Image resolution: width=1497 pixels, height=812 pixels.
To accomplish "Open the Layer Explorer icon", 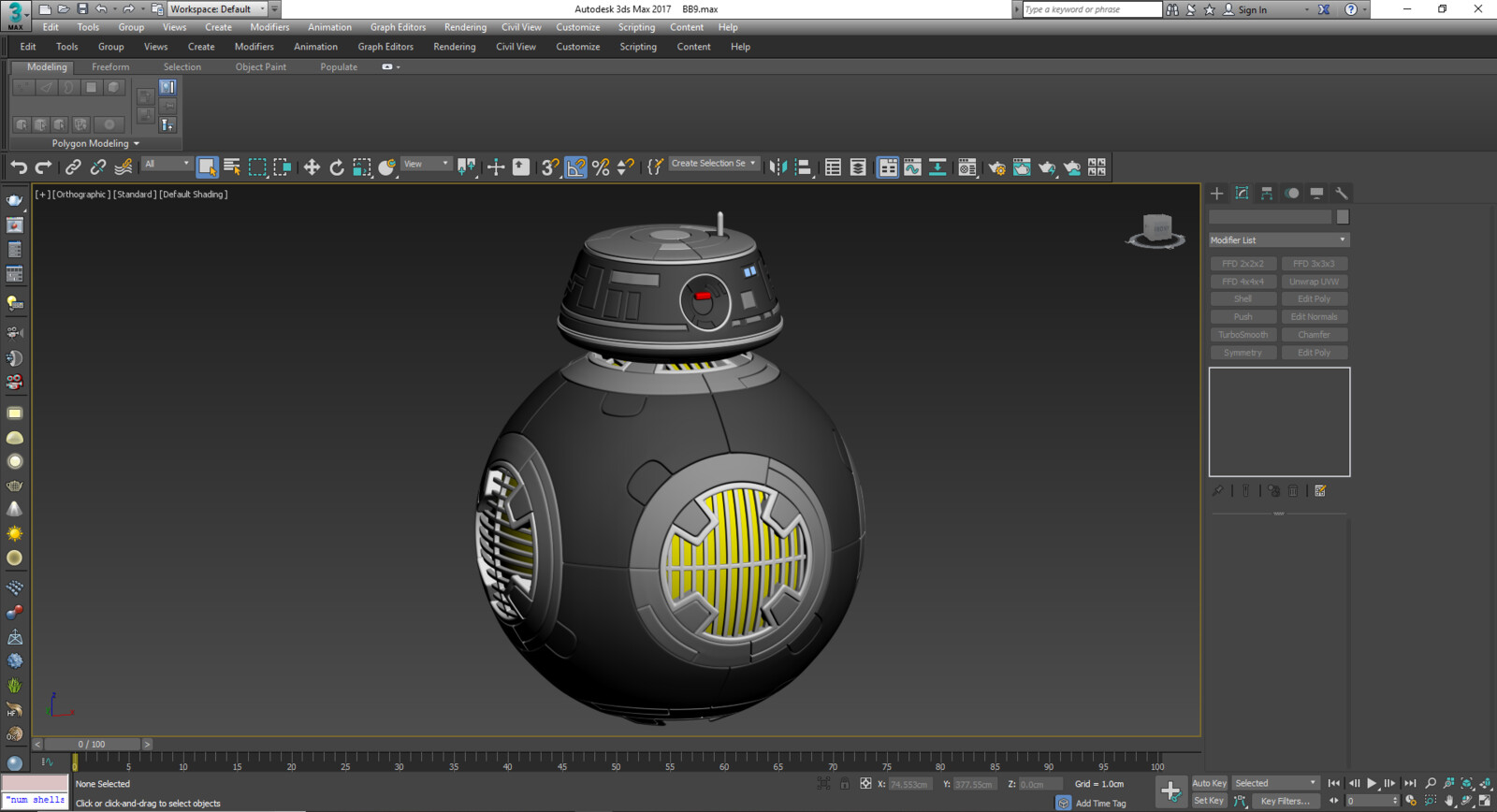I will 858,167.
